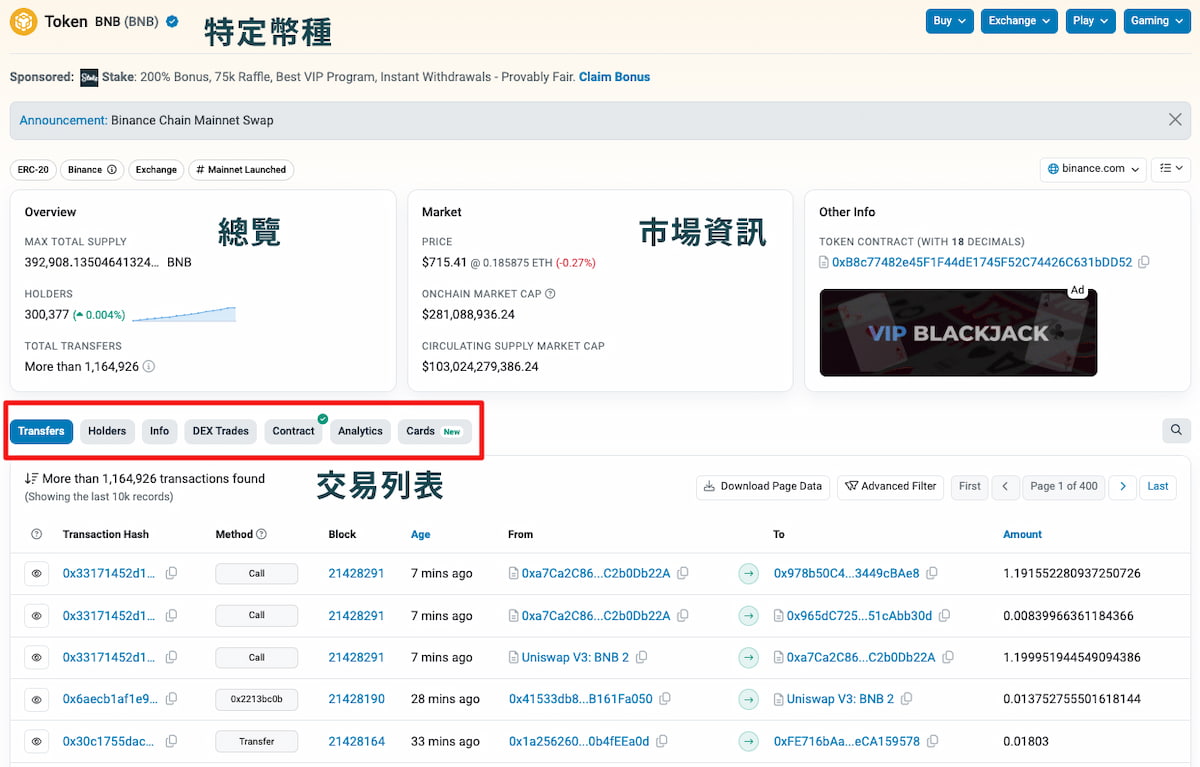Screen dimensions: 1200x767
Task: Click the info icon on Binance tag
Action: 112,170
